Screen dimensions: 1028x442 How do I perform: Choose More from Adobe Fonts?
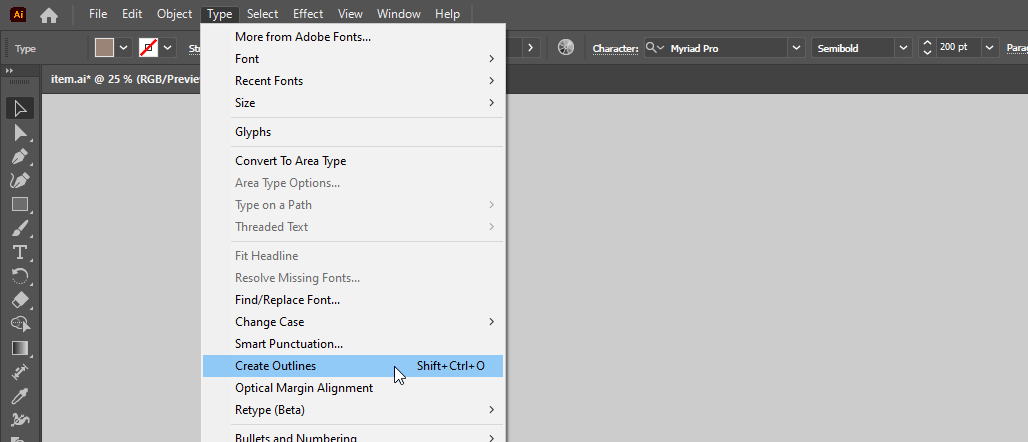[353, 37]
